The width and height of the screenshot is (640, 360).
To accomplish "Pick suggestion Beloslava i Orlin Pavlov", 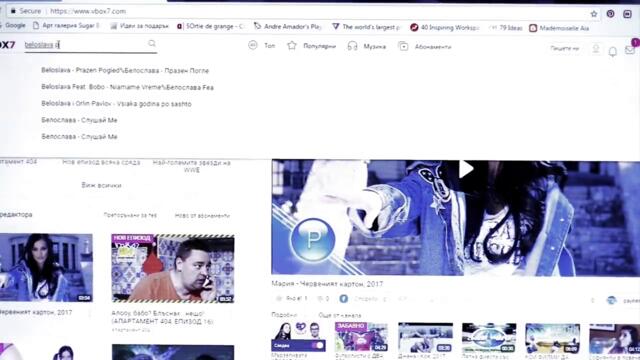I will (x=116, y=104).
